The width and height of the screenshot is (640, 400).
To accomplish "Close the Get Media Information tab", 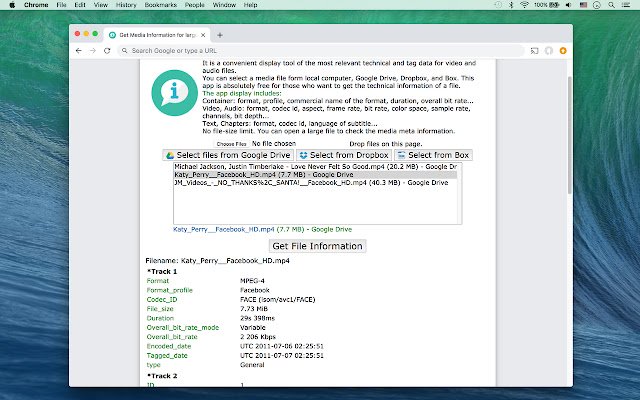I will click(x=203, y=35).
